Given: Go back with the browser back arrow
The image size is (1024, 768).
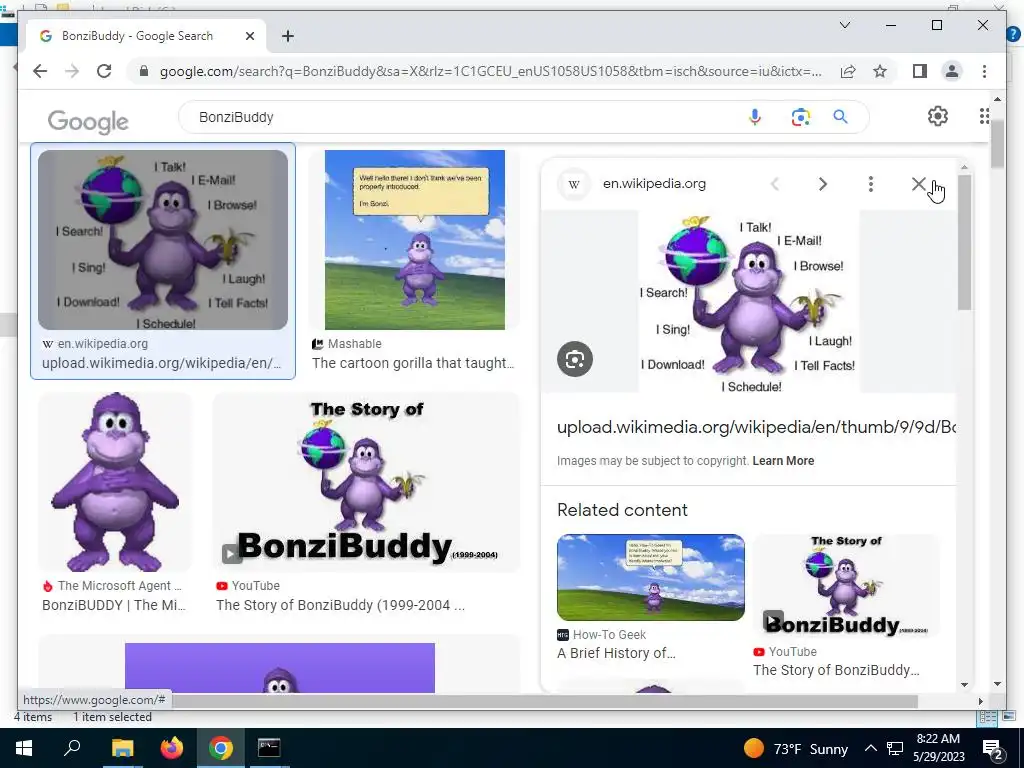Looking at the screenshot, I should coord(40,71).
